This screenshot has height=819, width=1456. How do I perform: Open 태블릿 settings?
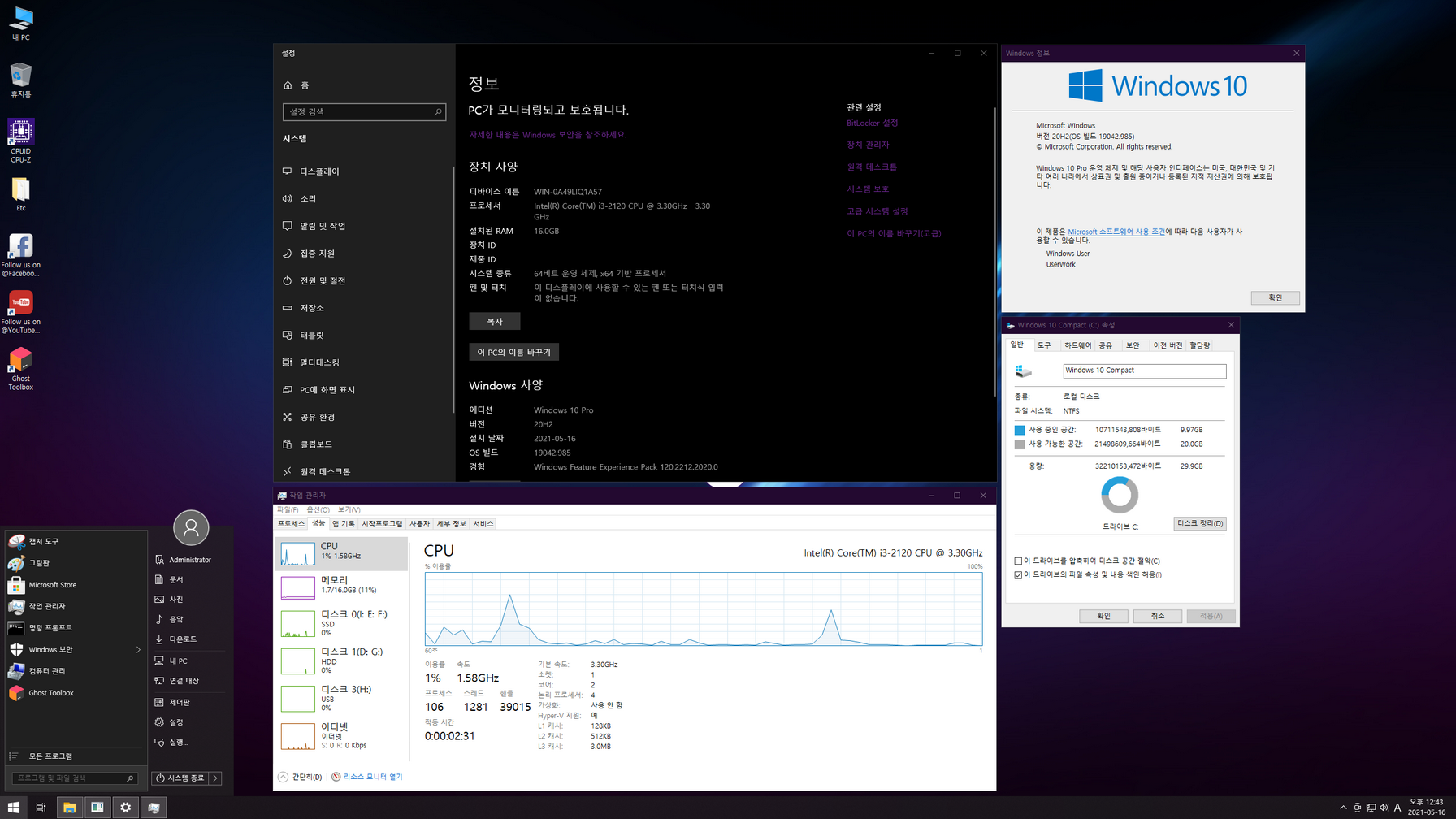click(363, 335)
